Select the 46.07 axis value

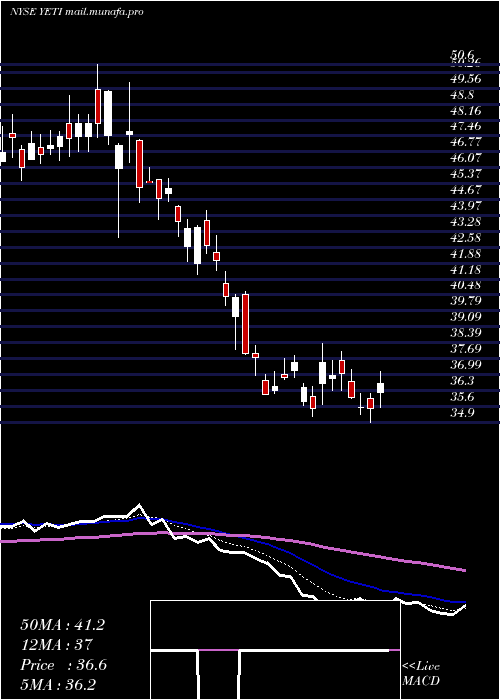(466, 158)
